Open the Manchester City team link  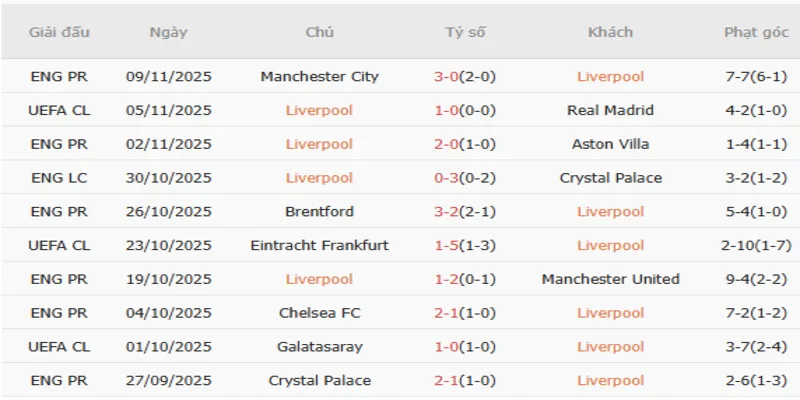click(319, 77)
